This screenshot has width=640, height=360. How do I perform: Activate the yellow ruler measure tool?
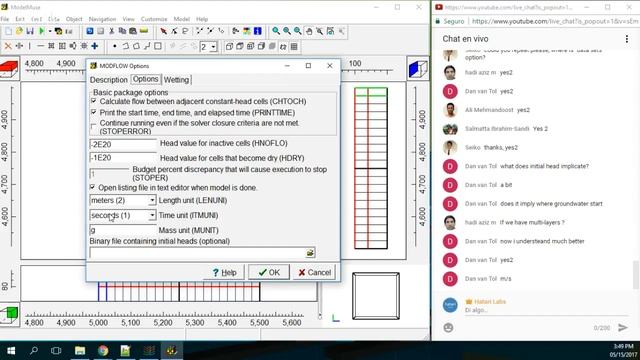tap(144, 31)
